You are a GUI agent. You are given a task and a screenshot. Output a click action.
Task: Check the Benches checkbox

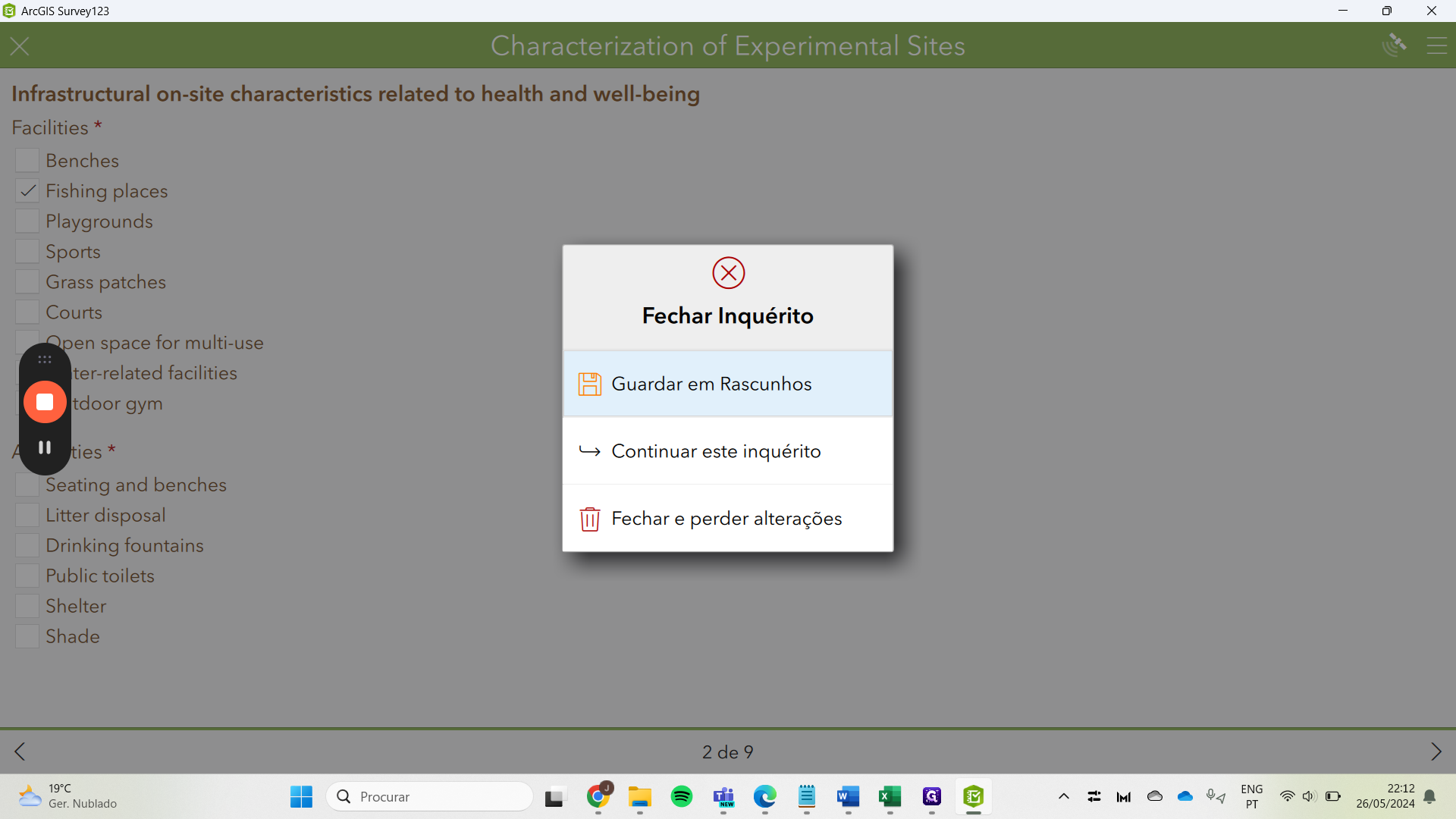pos(27,161)
